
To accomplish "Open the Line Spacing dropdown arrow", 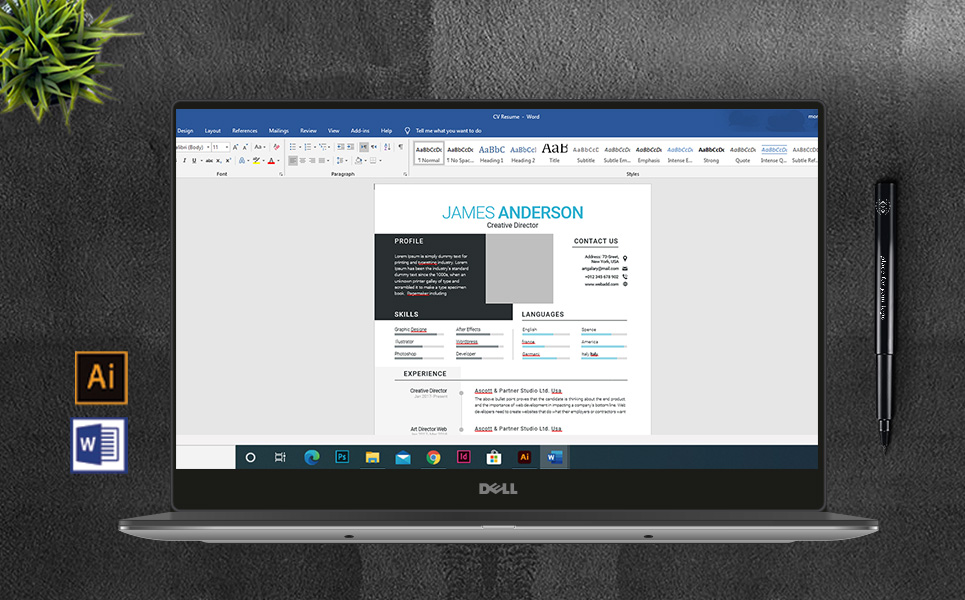I will (x=346, y=161).
